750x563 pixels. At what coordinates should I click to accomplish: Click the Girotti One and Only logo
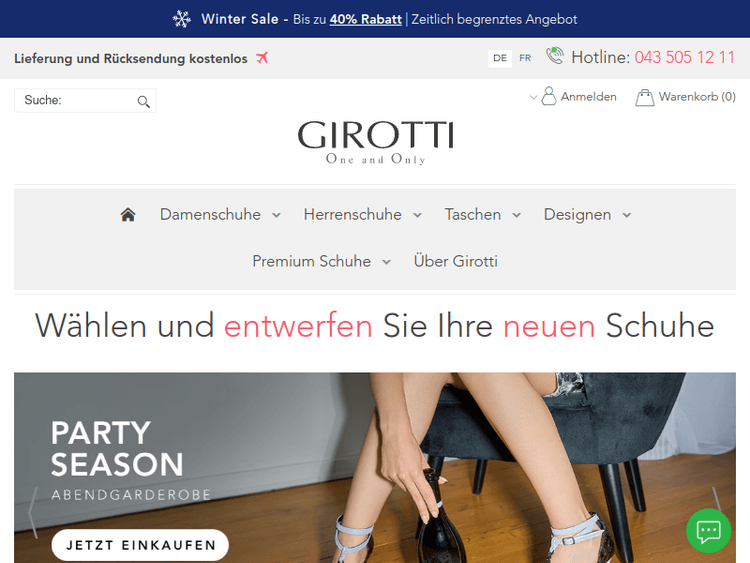[375, 142]
